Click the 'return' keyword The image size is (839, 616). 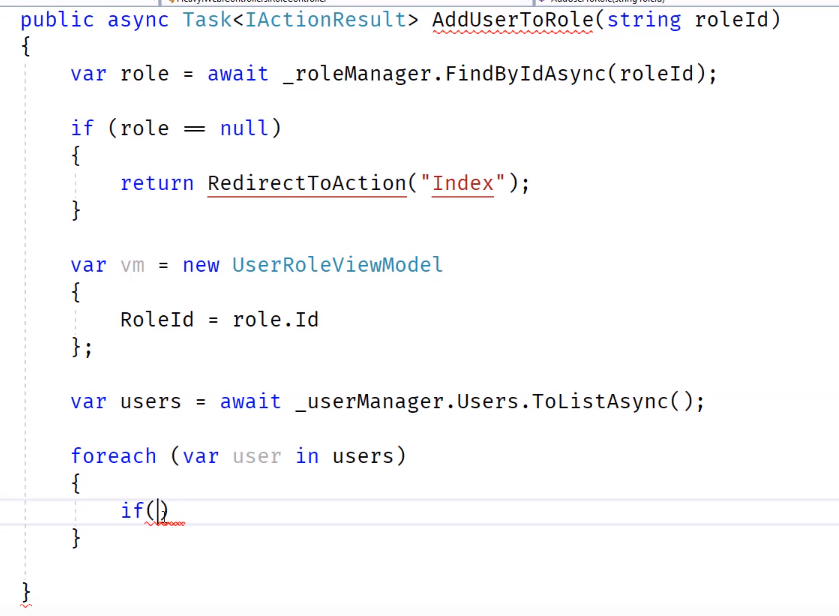157,183
